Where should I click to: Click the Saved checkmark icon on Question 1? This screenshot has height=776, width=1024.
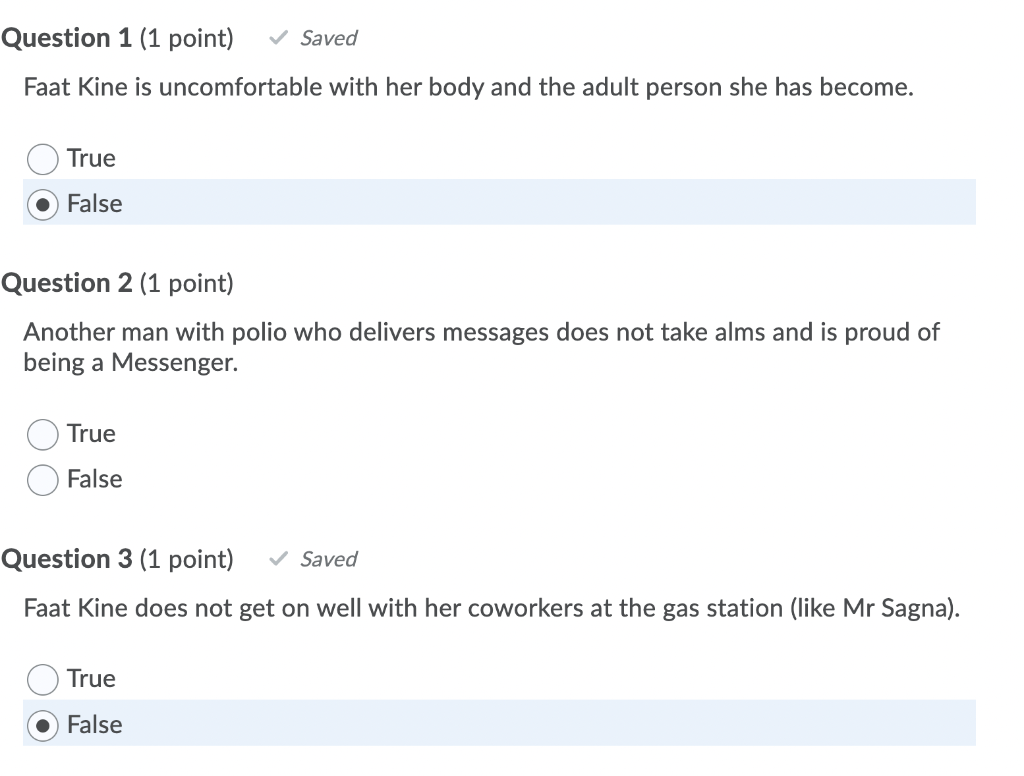277,38
